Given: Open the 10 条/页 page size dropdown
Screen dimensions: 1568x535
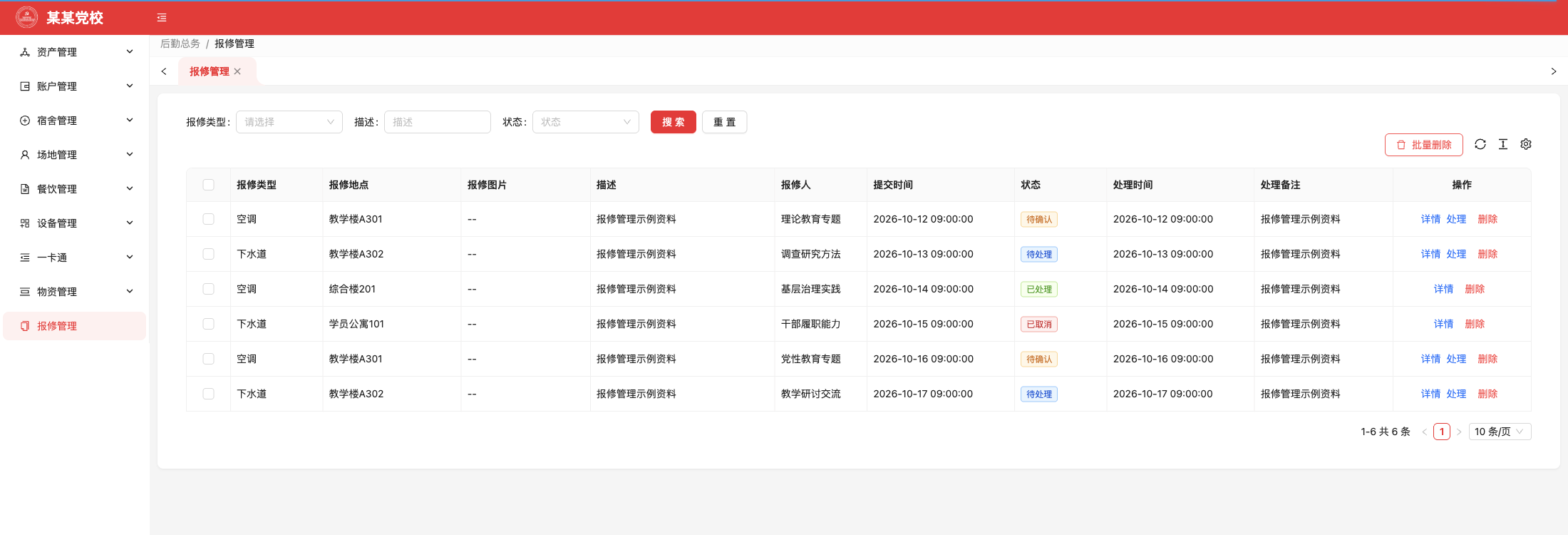Looking at the screenshot, I should (1500, 432).
